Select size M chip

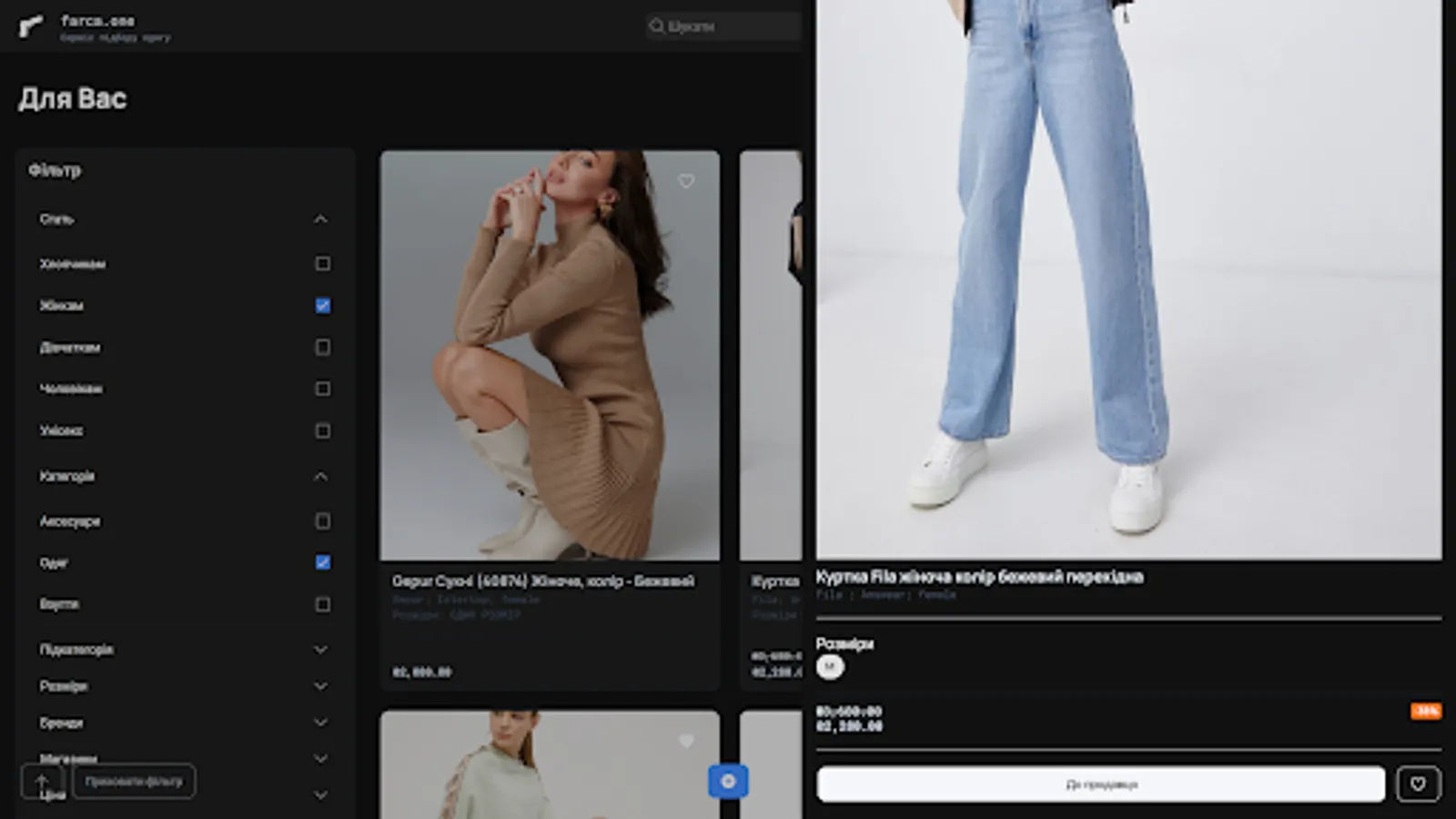click(x=829, y=667)
